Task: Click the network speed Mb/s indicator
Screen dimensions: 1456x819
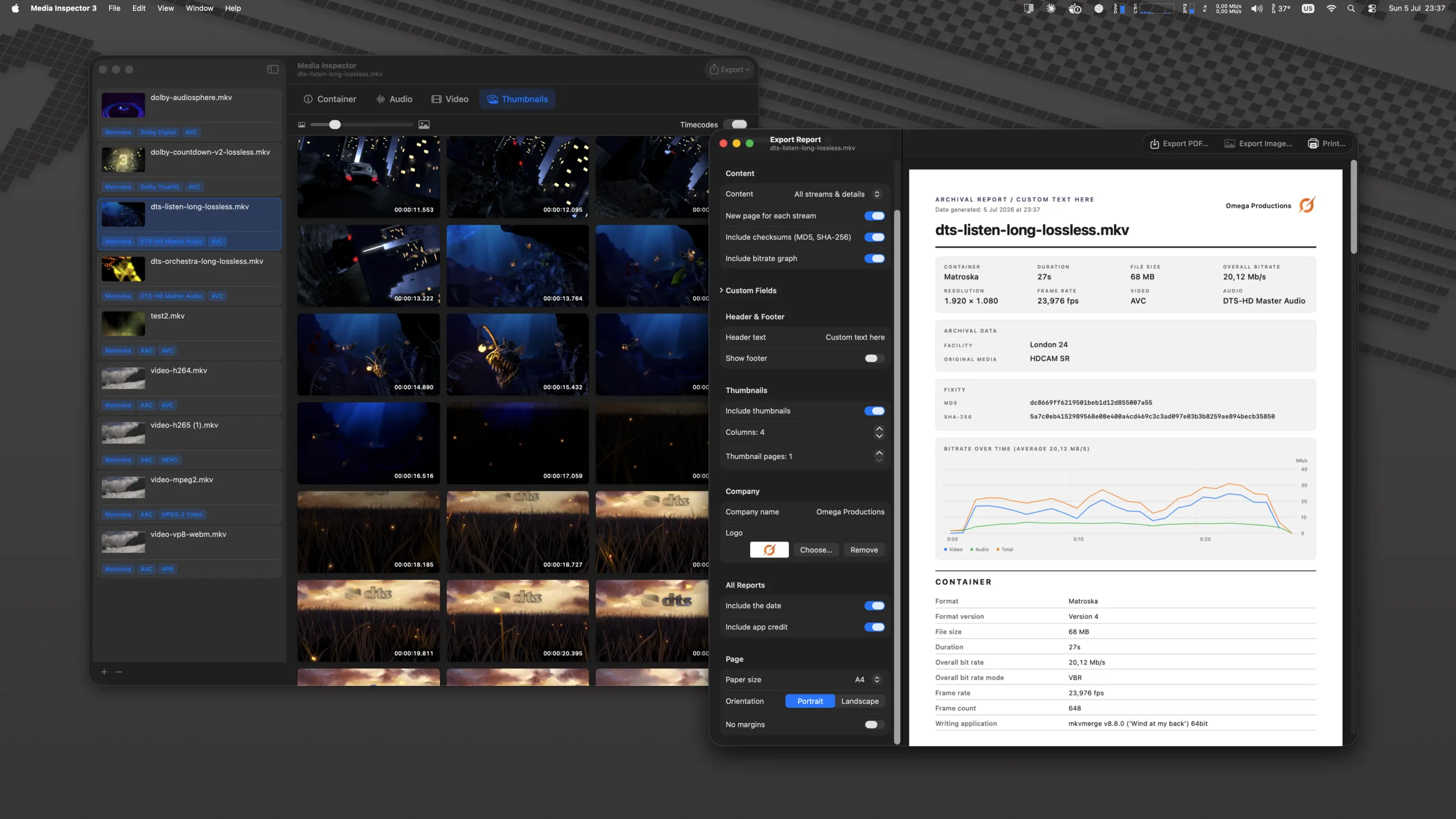Action: (1228, 8)
